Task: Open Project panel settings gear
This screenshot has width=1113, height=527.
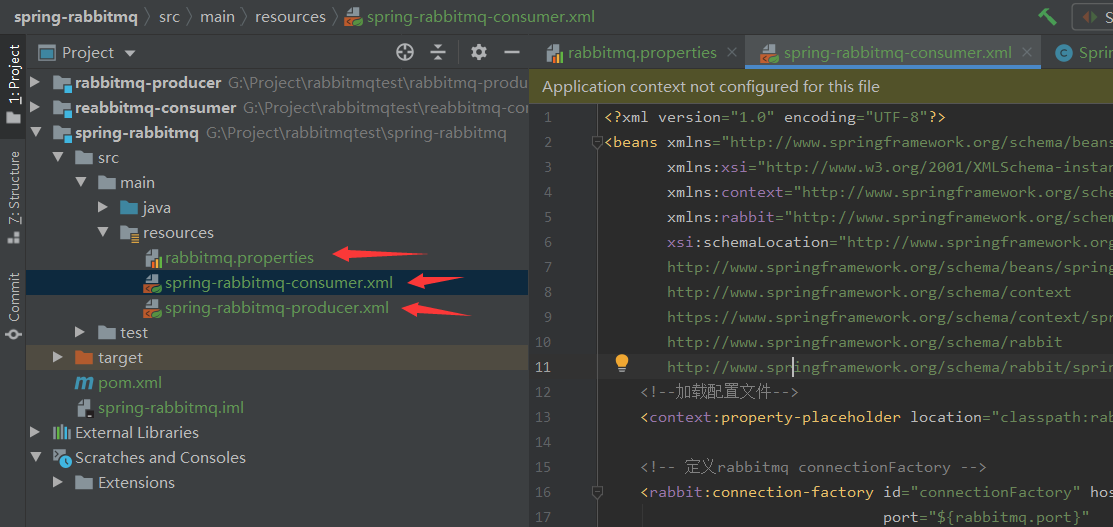Action: pyautogui.click(x=479, y=53)
